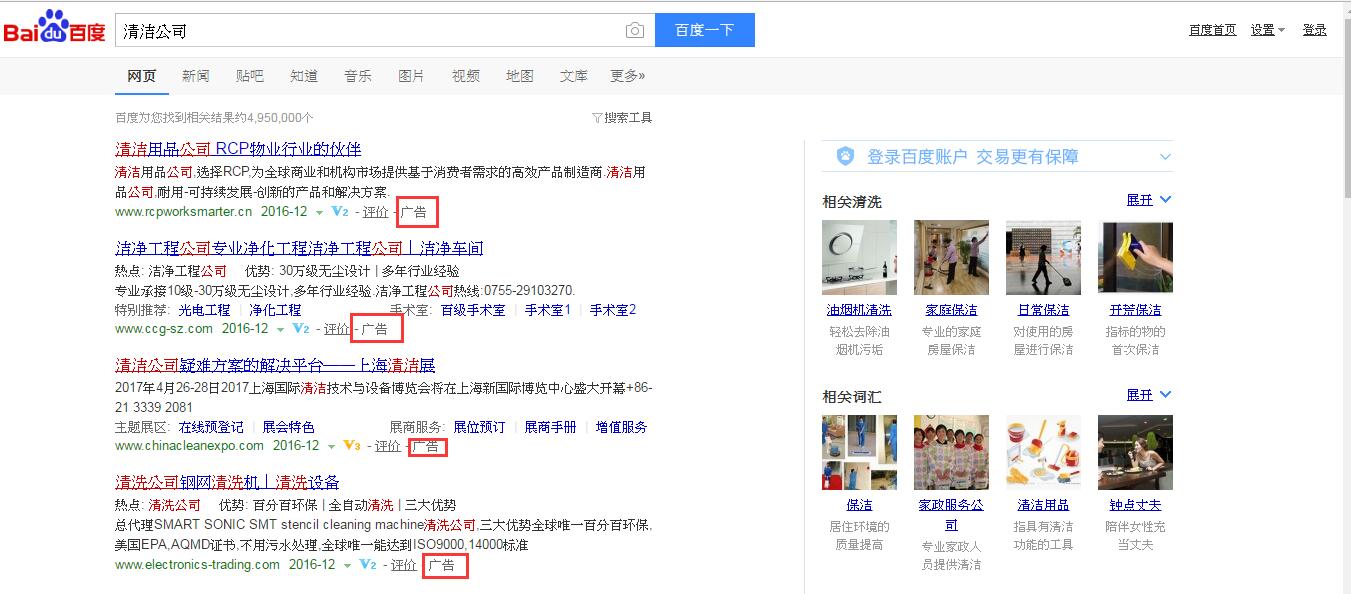This screenshot has width=1351, height=594.
Task: Click the 手术室1 sub-link
Action: point(548,310)
